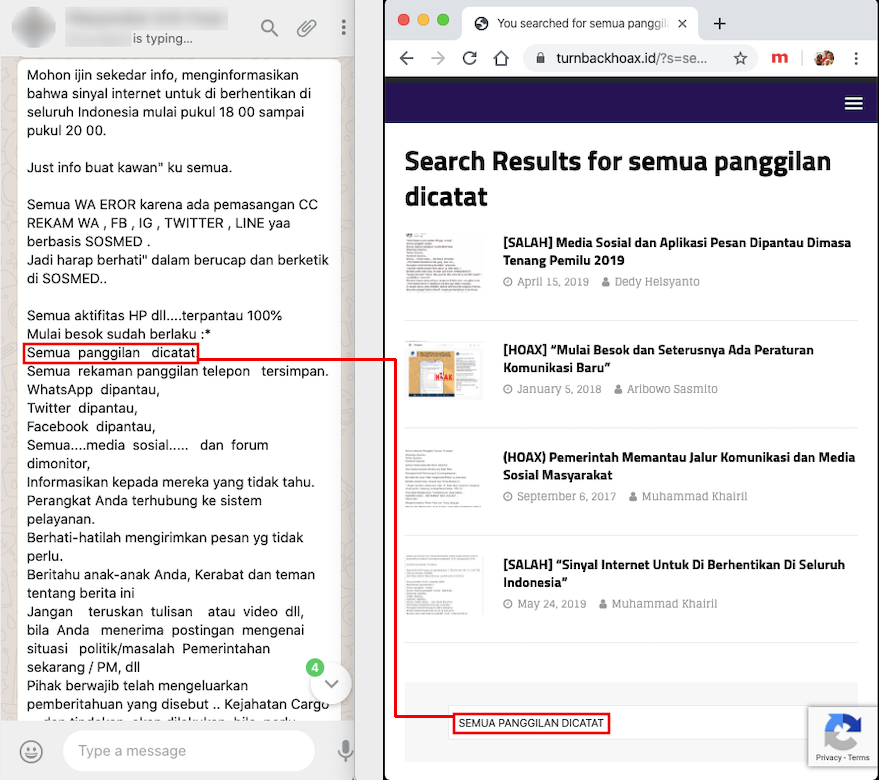Record a voice message with microphone

[345, 751]
